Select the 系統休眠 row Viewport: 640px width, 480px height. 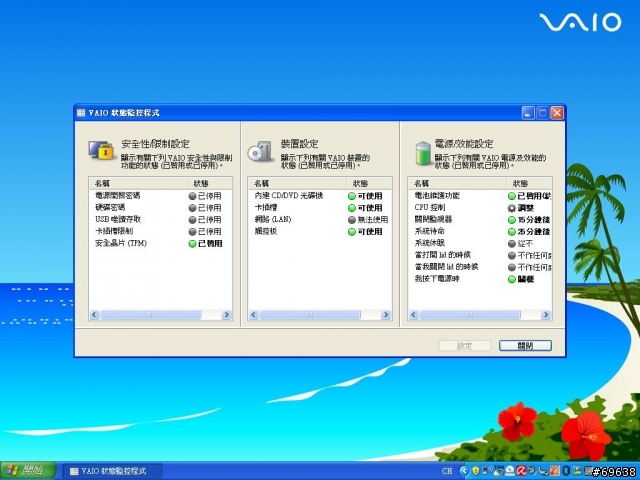point(480,244)
